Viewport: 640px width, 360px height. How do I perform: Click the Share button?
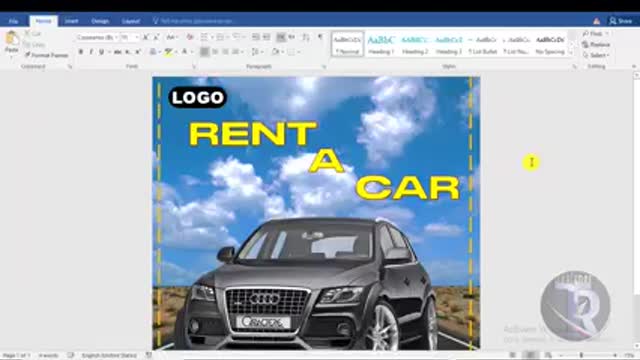621,21
